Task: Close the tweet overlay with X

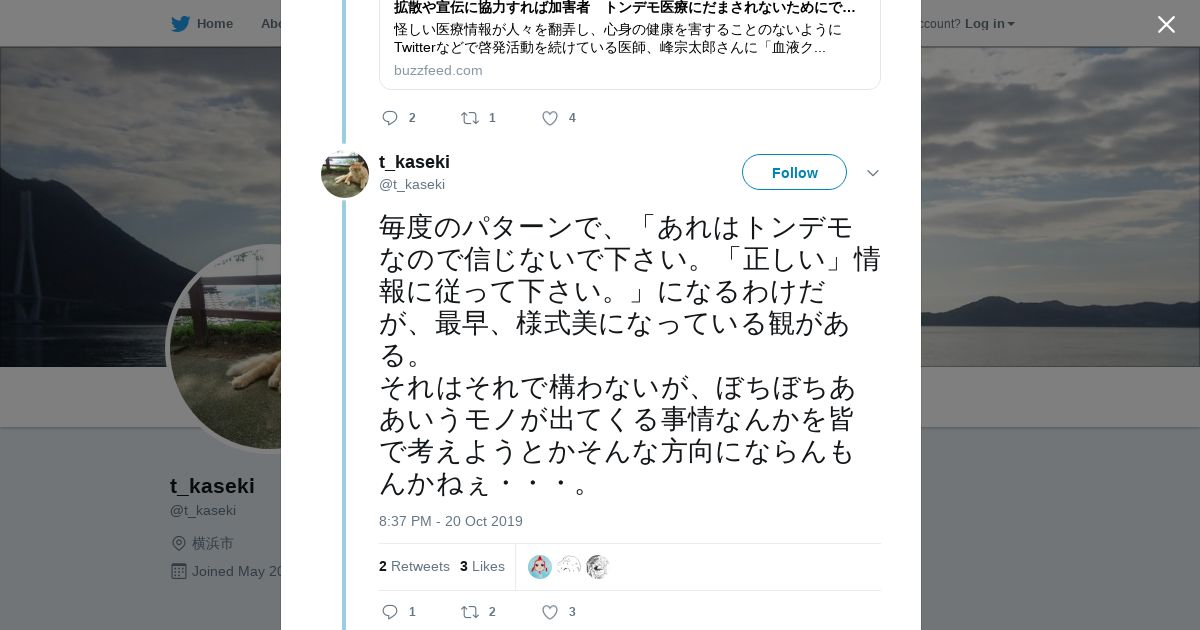Action: point(1166,25)
